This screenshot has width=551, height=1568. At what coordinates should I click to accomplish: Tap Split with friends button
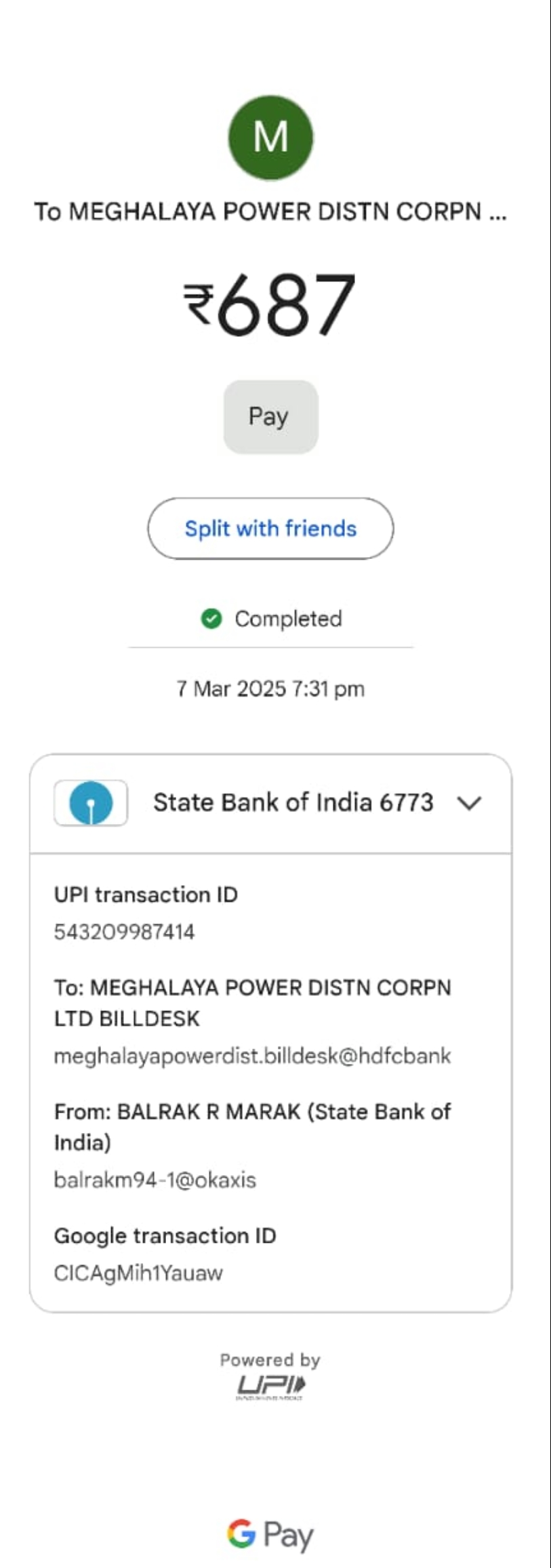270,529
